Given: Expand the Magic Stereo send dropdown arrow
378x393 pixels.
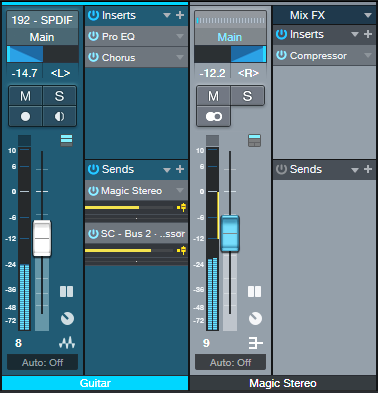Looking at the screenshot, I should [x=180, y=190].
